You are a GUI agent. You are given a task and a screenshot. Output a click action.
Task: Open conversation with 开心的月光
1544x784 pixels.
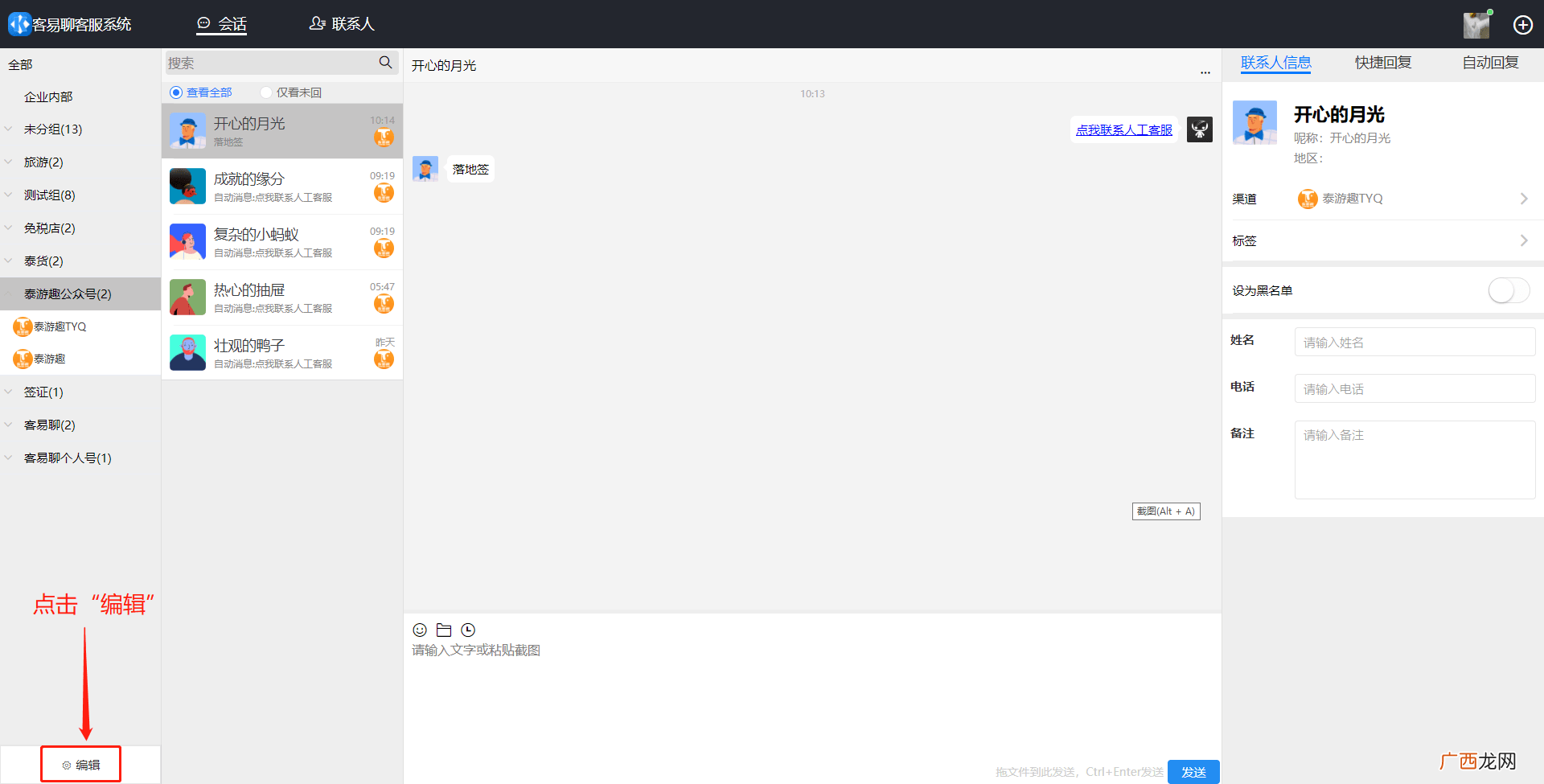tap(282, 131)
